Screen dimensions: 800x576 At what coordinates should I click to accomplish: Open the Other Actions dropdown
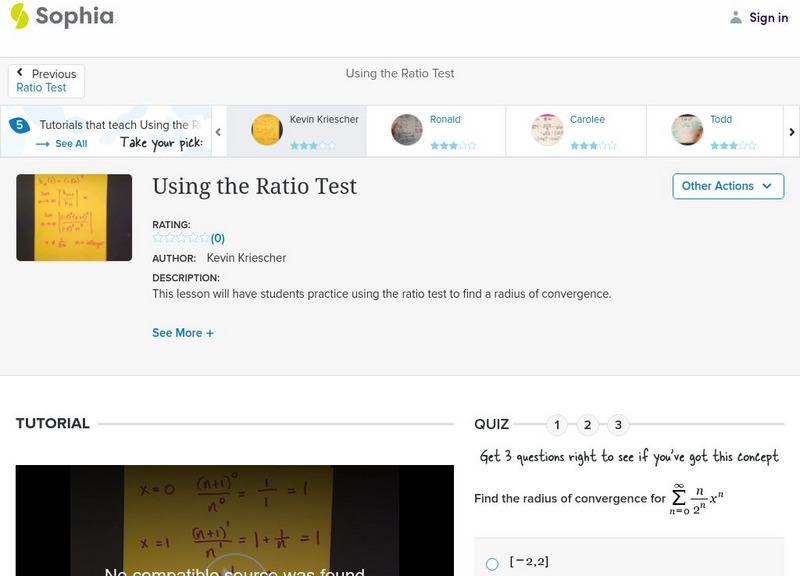point(727,186)
